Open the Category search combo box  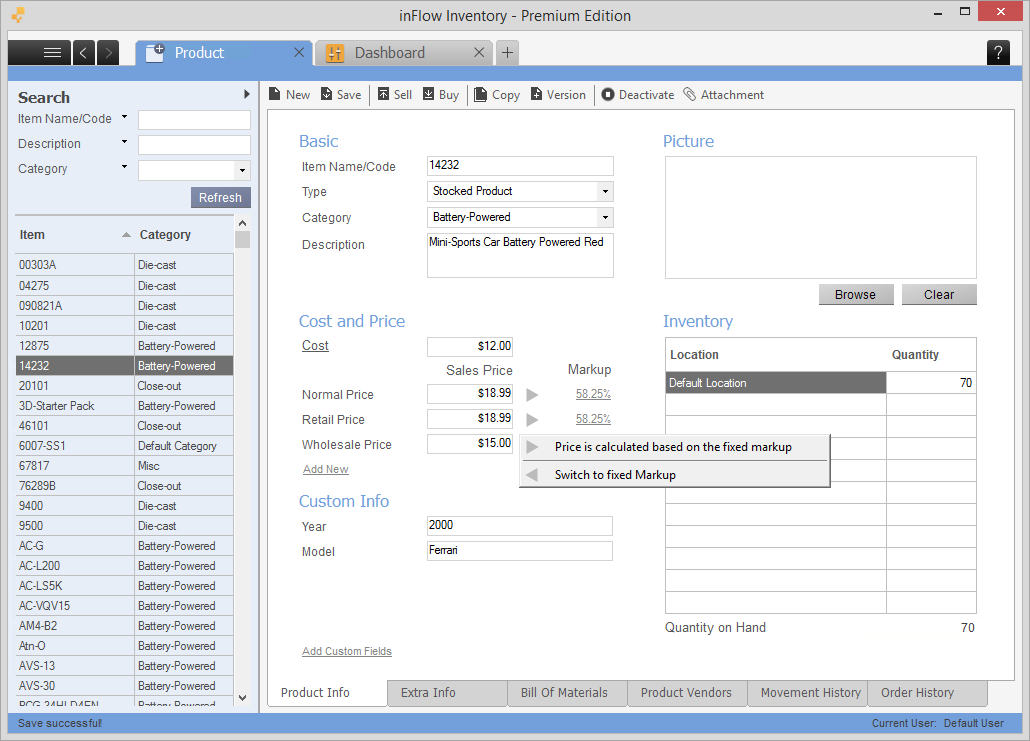242,171
